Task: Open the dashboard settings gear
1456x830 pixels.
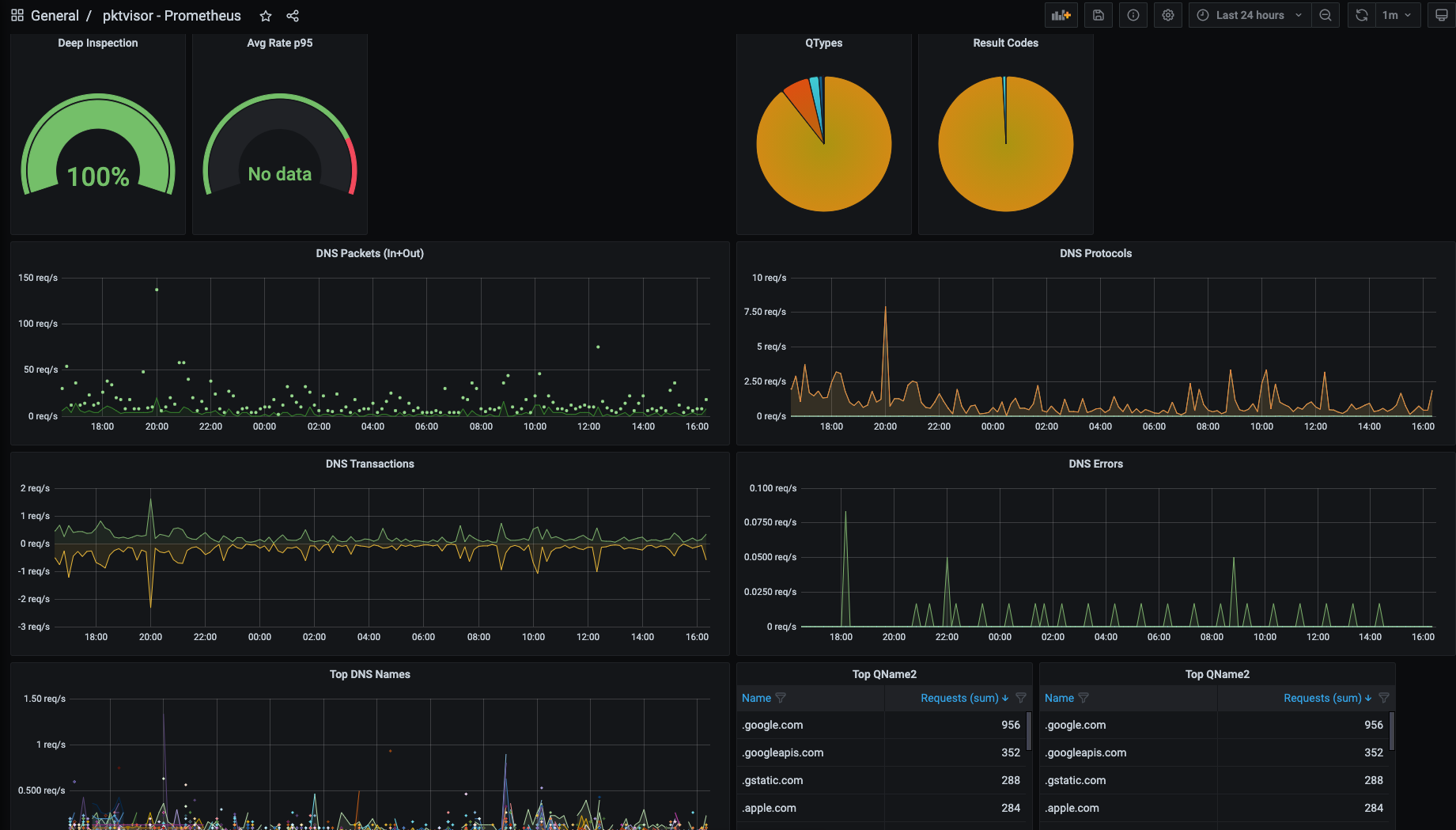Action: coord(1167,14)
